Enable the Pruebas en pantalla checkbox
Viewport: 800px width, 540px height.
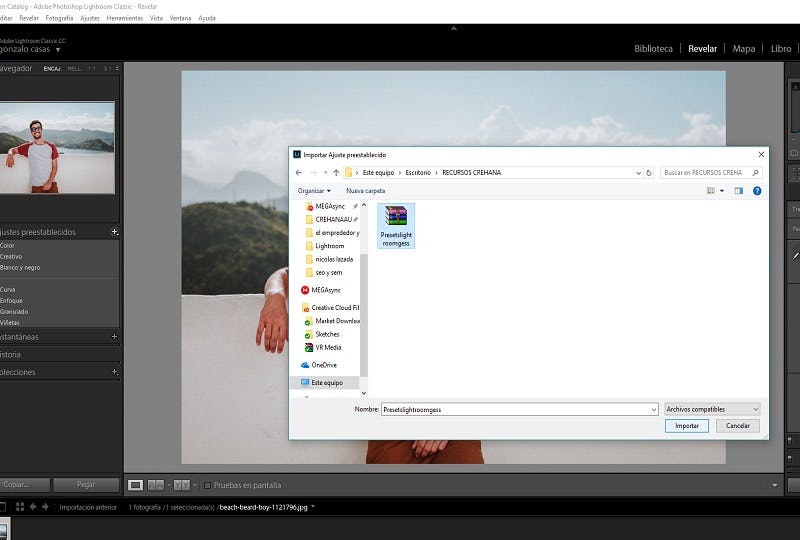click(207, 485)
